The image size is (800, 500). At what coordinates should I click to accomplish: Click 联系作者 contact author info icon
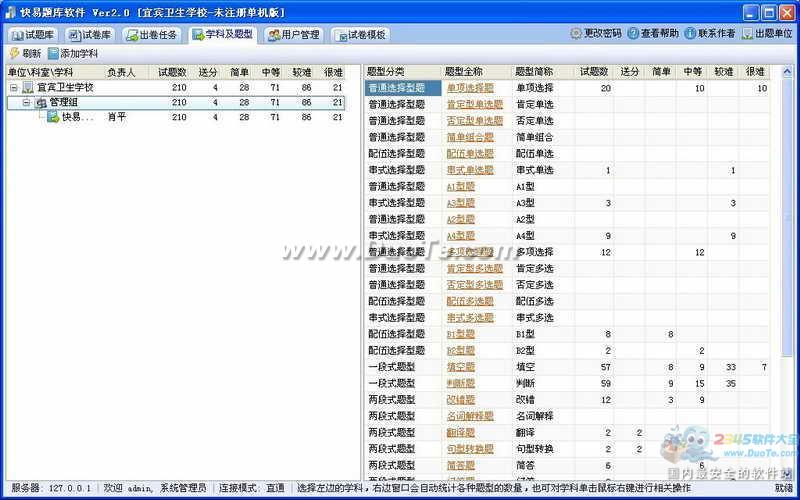point(690,34)
